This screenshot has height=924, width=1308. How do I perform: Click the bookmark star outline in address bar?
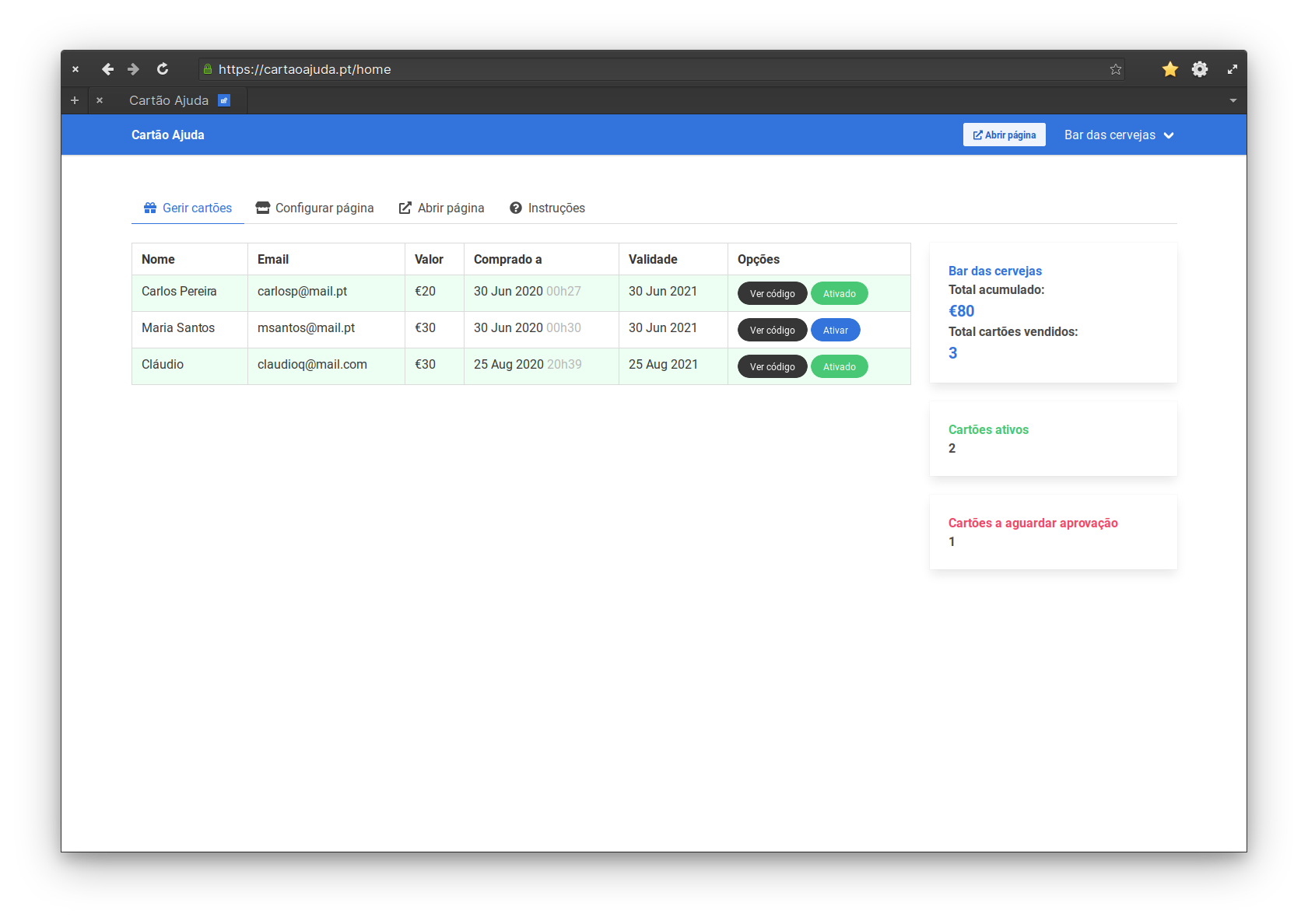click(x=1116, y=69)
